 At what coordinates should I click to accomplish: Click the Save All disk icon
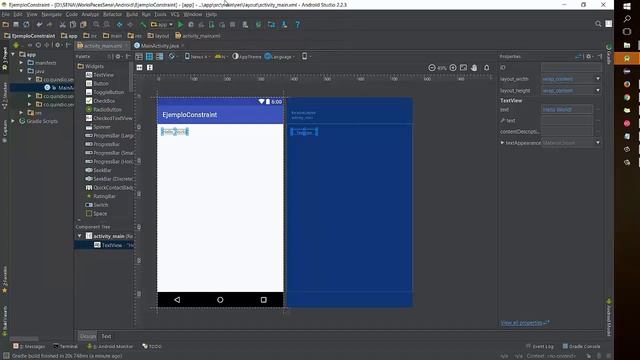click(x=16, y=25)
